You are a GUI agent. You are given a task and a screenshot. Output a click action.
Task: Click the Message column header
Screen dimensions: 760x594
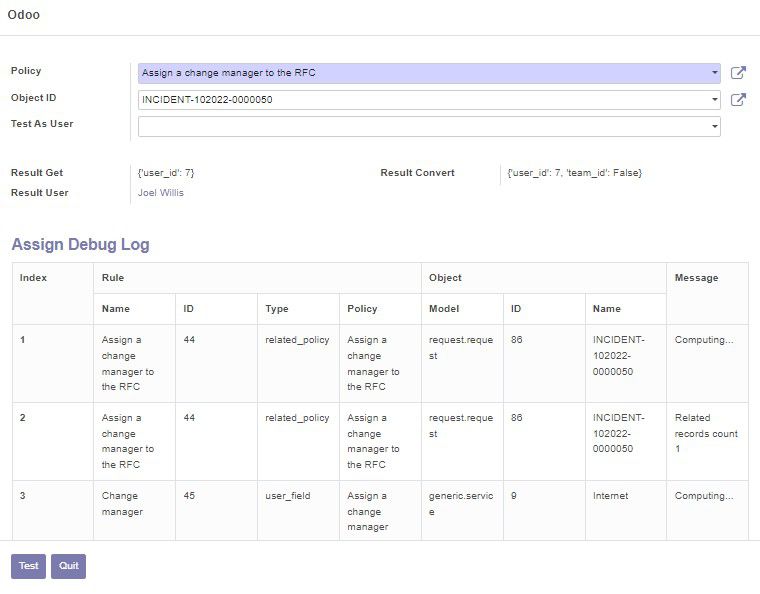[696, 278]
